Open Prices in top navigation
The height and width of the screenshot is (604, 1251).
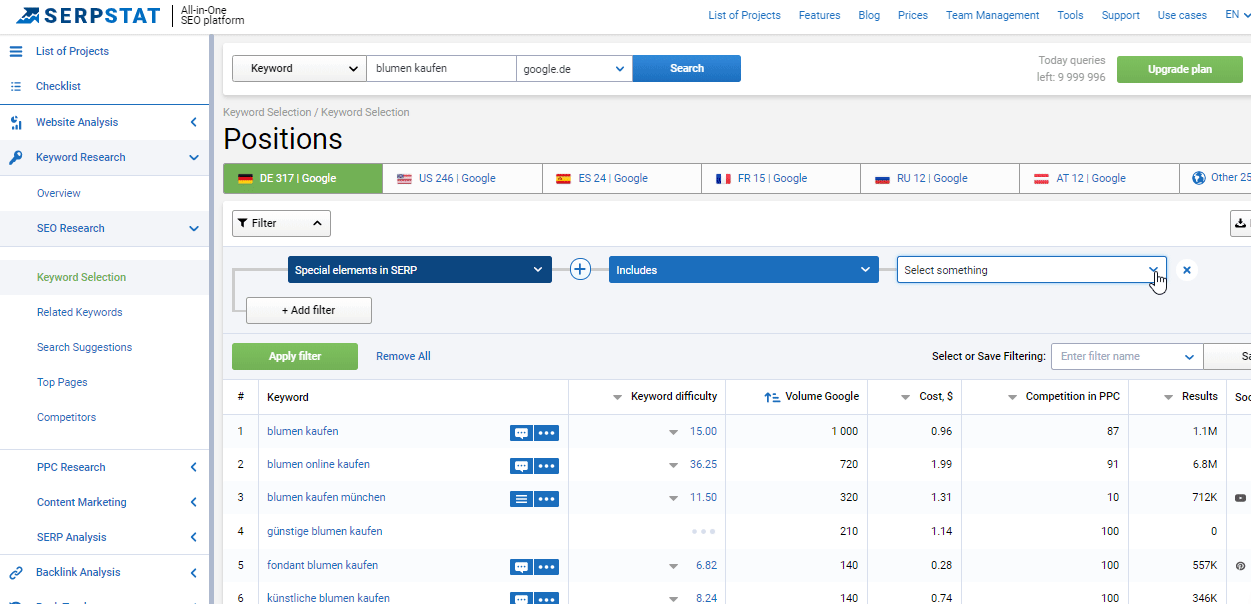[913, 15]
